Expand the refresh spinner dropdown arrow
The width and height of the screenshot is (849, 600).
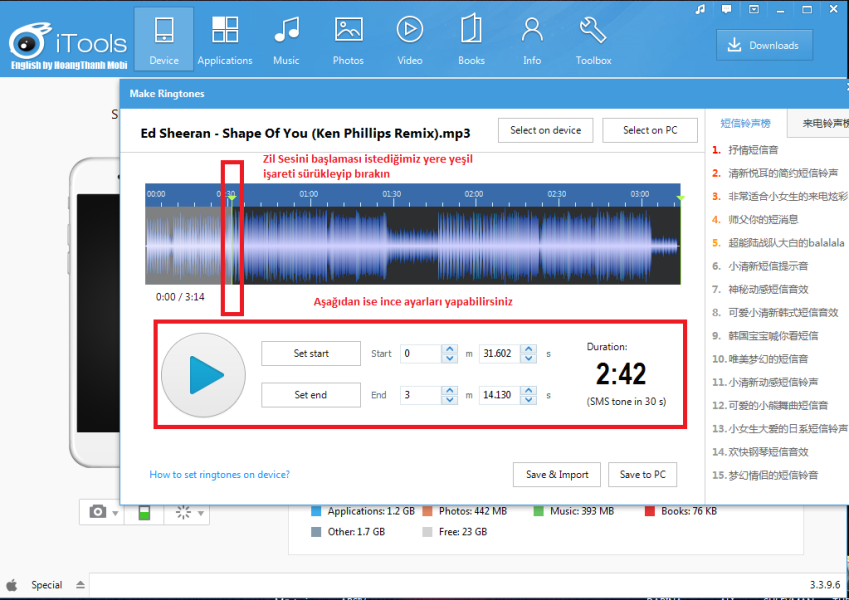[202, 513]
